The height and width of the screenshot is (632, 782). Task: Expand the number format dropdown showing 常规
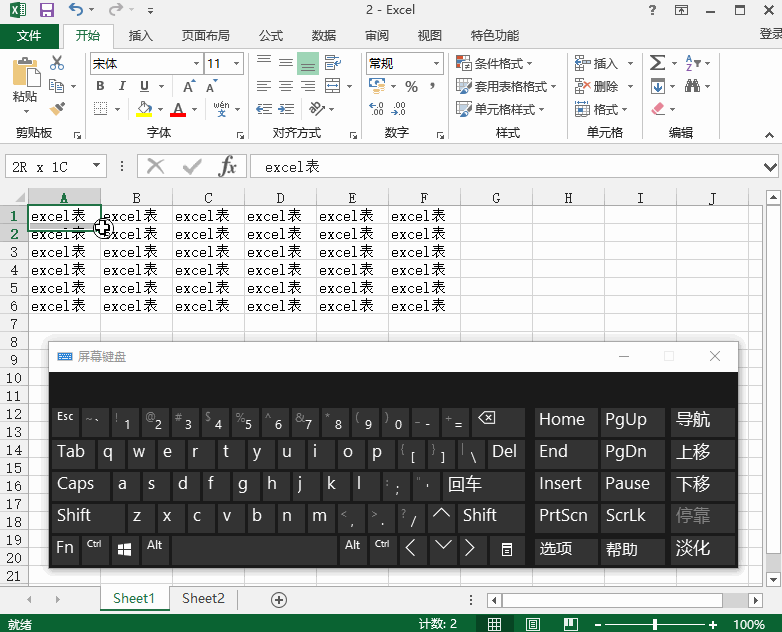[x=437, y=63]
